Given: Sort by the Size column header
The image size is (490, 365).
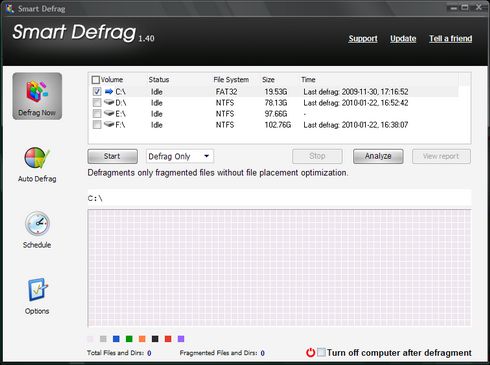Looking at the screenshot, I should click(268, 80).
